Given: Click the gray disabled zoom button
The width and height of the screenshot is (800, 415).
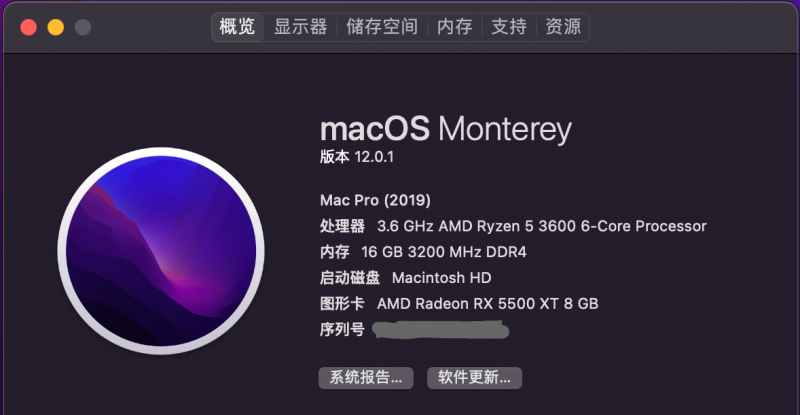Looking at the screenshot, I should pyautogui.click(x=82, y=27).
